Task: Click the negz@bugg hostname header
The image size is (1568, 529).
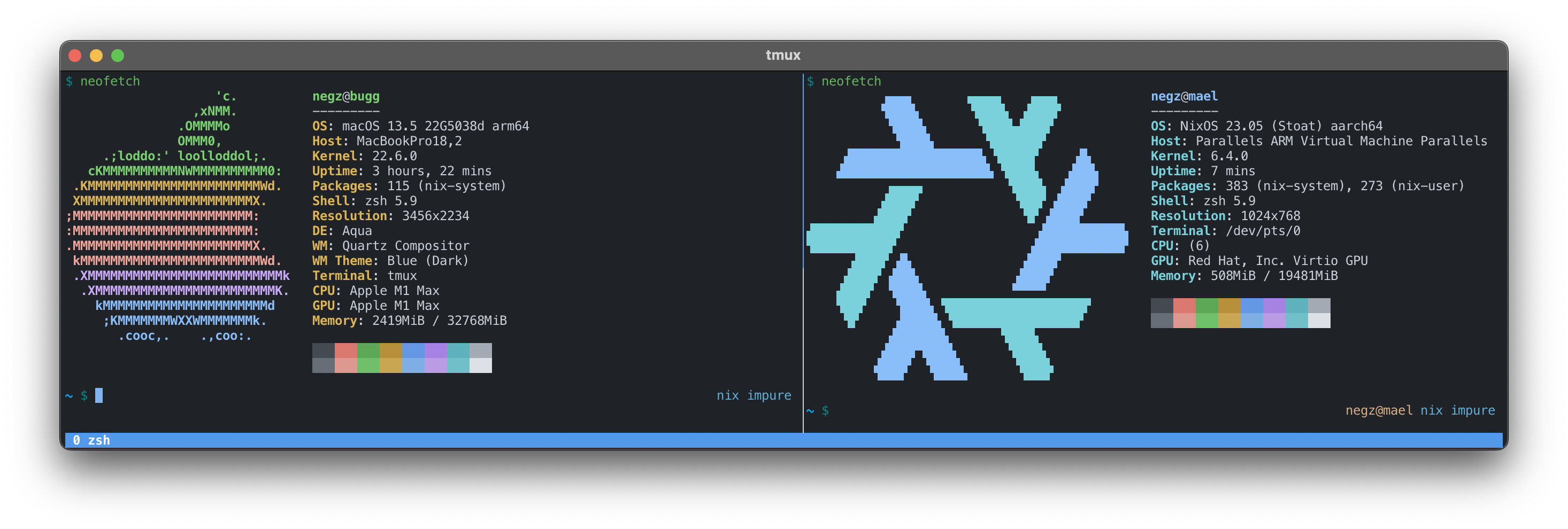Action: [345, 96]
